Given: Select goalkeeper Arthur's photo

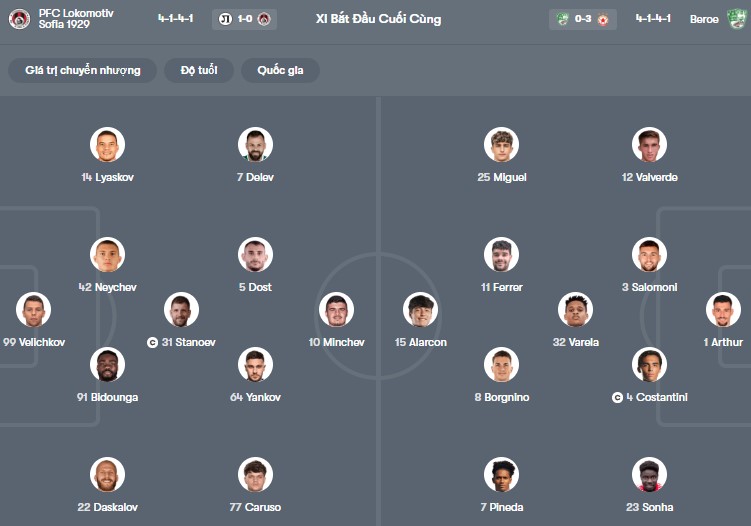Looking at the screenshot, I should click(x=723, y=310).
